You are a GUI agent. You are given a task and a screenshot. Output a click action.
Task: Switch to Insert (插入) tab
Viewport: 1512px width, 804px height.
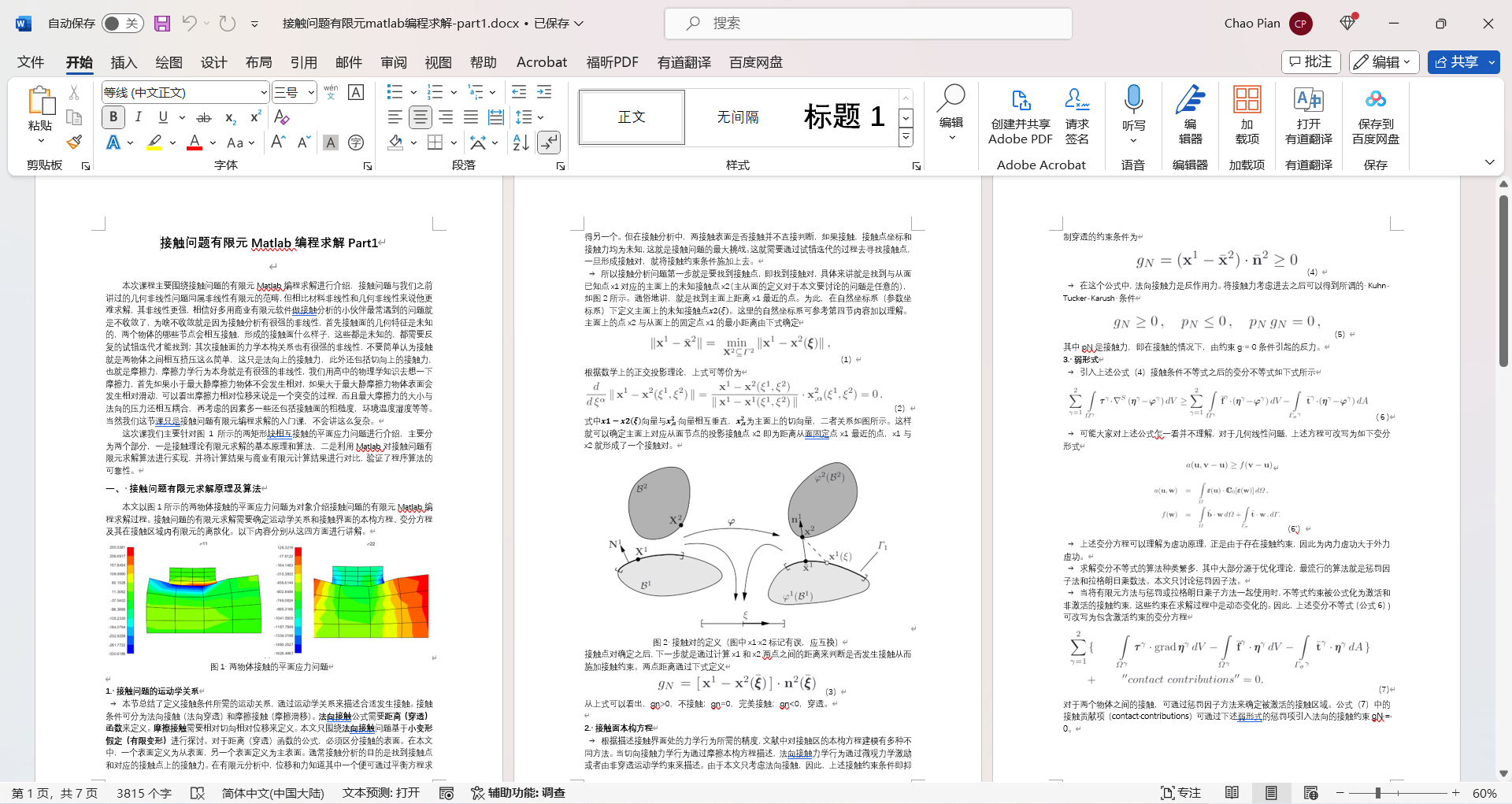click(x=124, y=62)
